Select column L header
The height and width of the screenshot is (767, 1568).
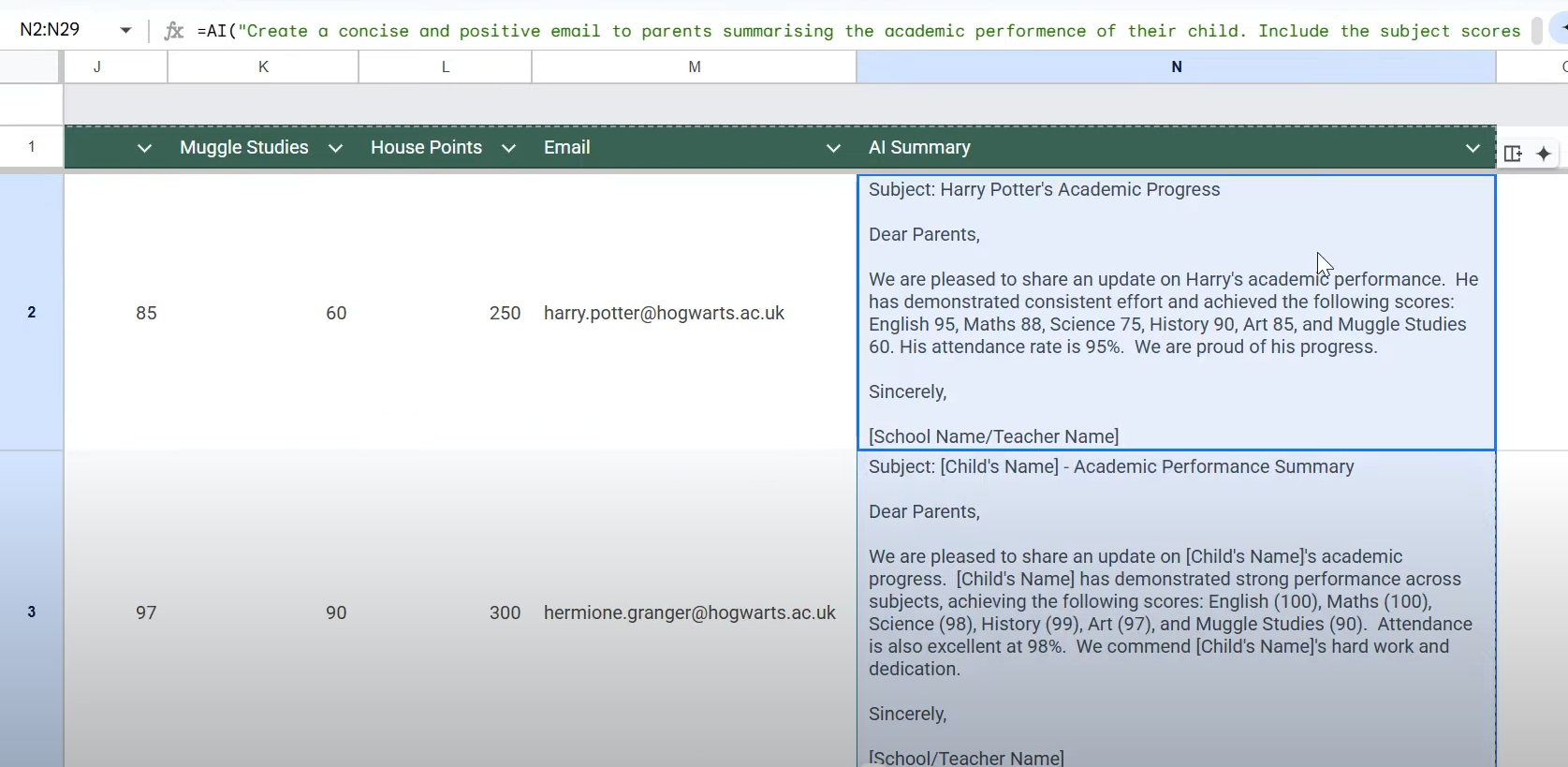446,66
